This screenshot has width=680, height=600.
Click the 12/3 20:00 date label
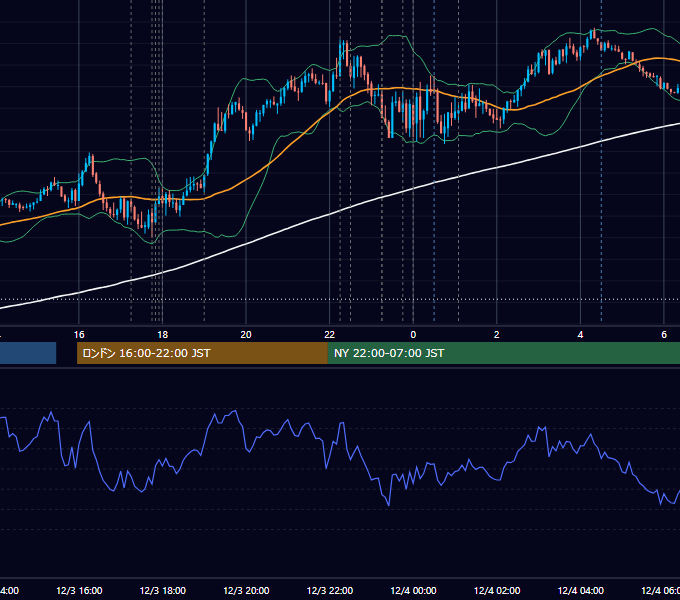(246, 591)
